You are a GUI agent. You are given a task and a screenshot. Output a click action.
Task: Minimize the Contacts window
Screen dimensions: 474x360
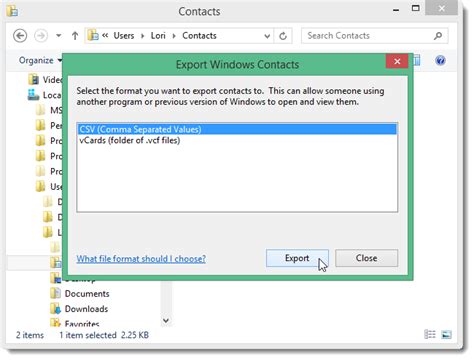click(x=396, y=10)
